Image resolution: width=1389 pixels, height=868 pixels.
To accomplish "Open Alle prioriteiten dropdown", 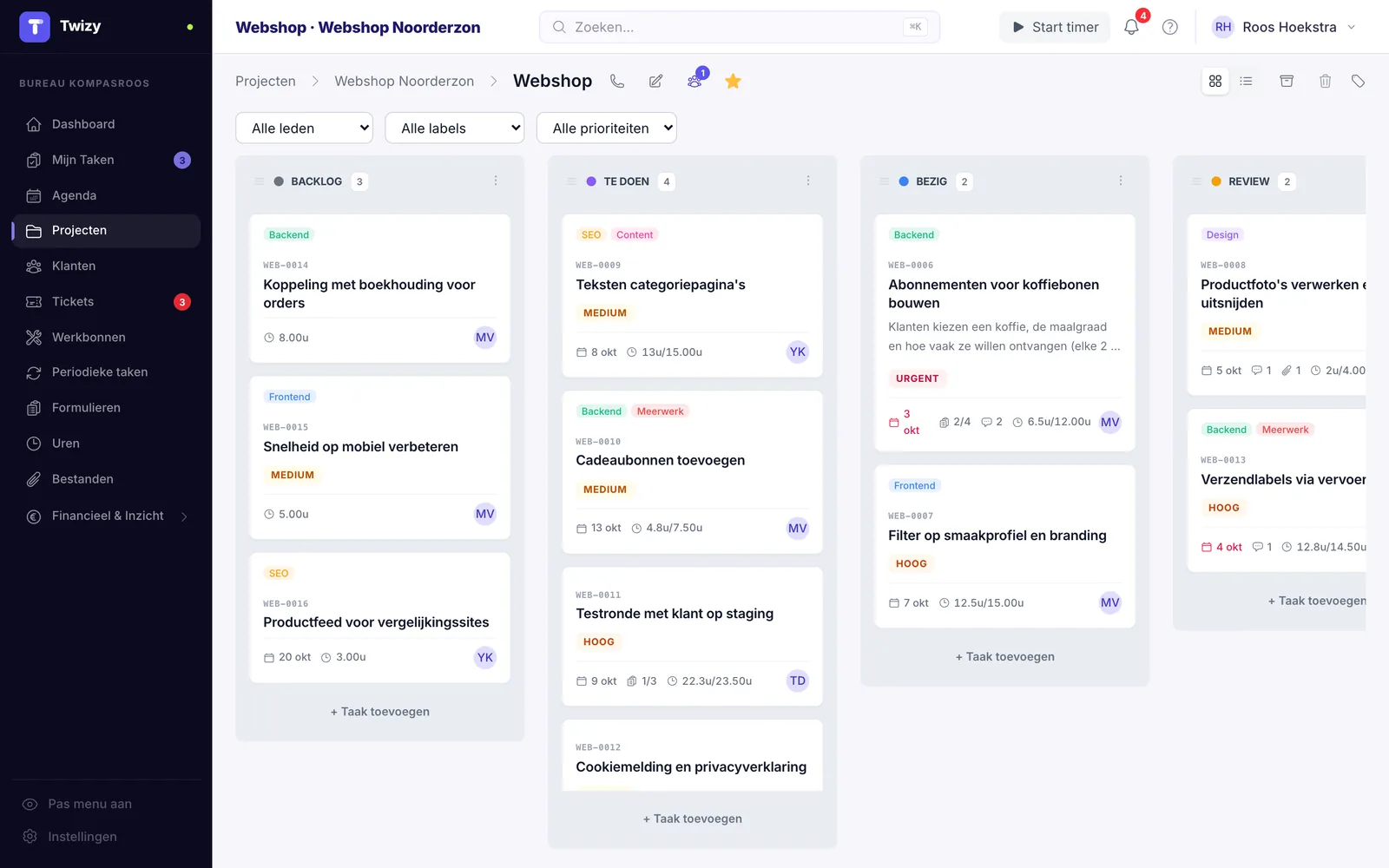I will click(607, 128).
